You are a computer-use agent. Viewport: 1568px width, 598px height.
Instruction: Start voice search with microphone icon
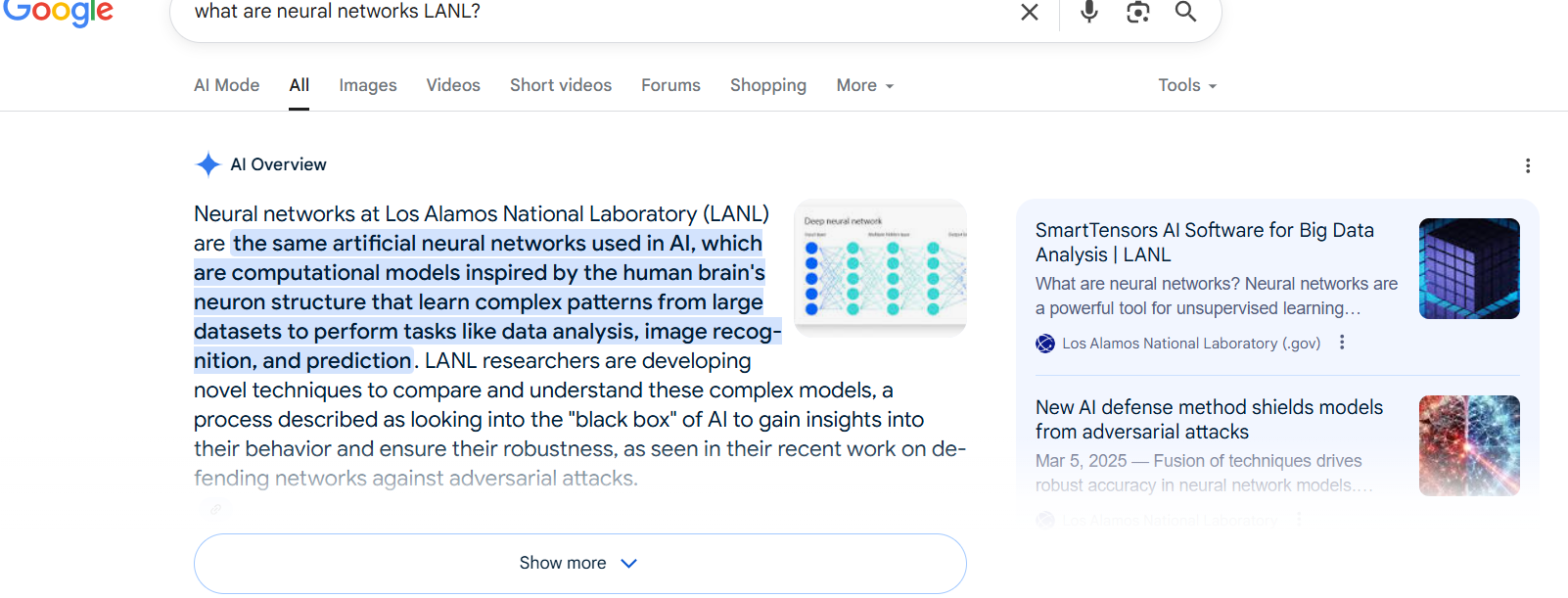1089,12
